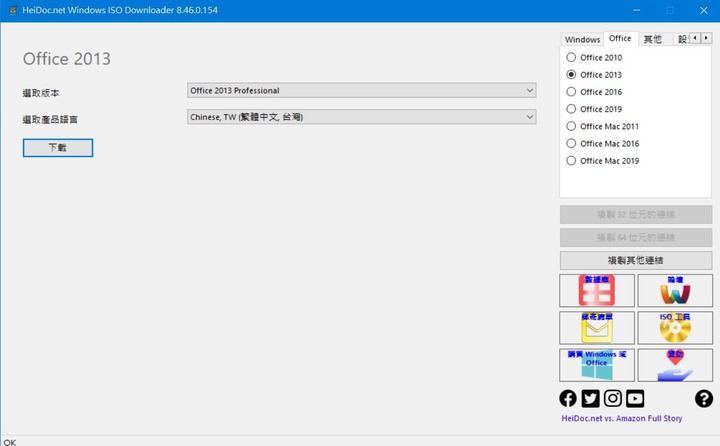Click the 選取版本 label
The image size is (720, 446).
click(41, 93)
